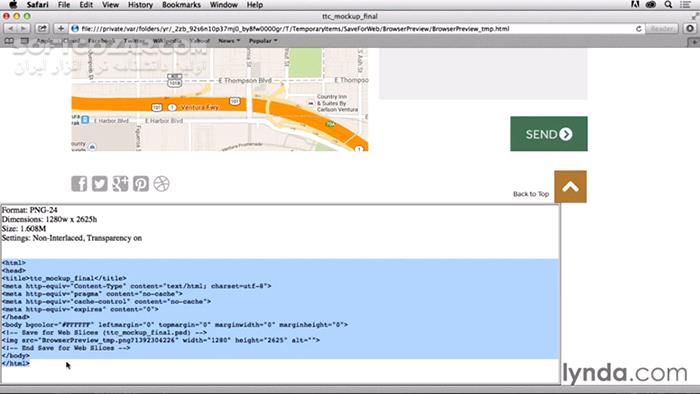Show the Reading List via the book icon
The height and width of the screenshot is (394, 700).
click(x=9, y=41)
